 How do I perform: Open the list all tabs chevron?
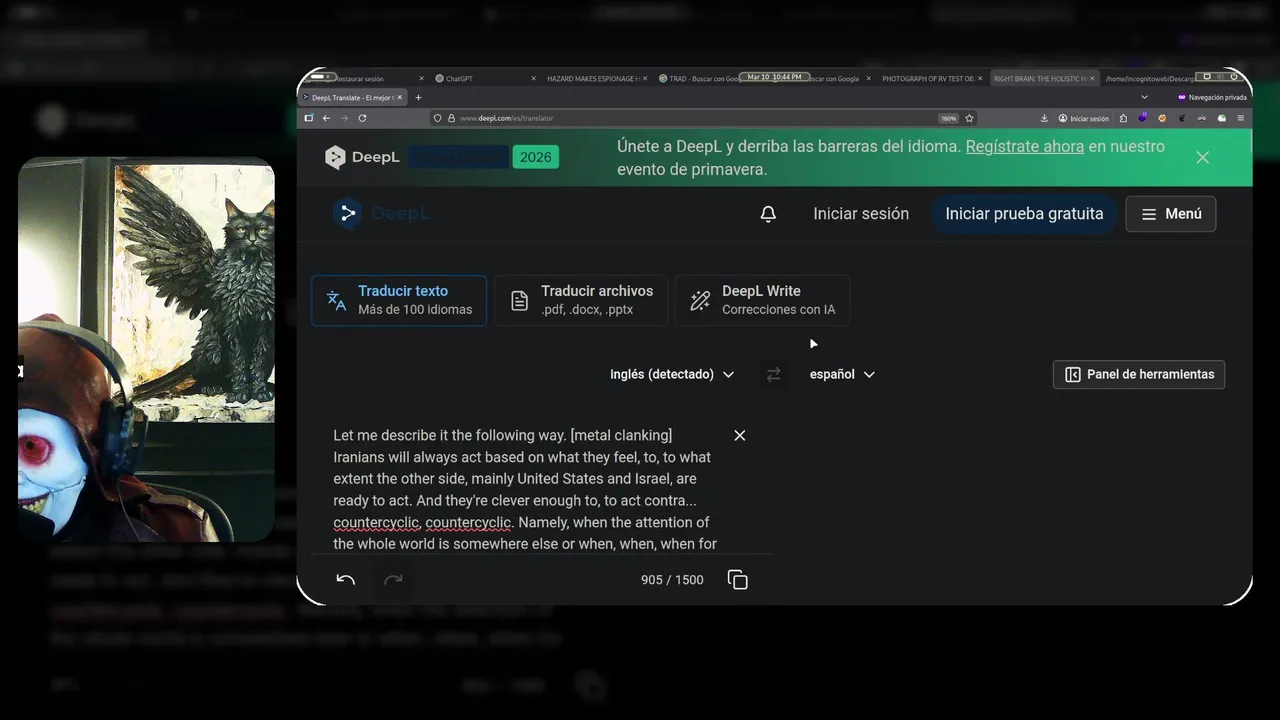pyautogui.click(x=1144, y=97)
